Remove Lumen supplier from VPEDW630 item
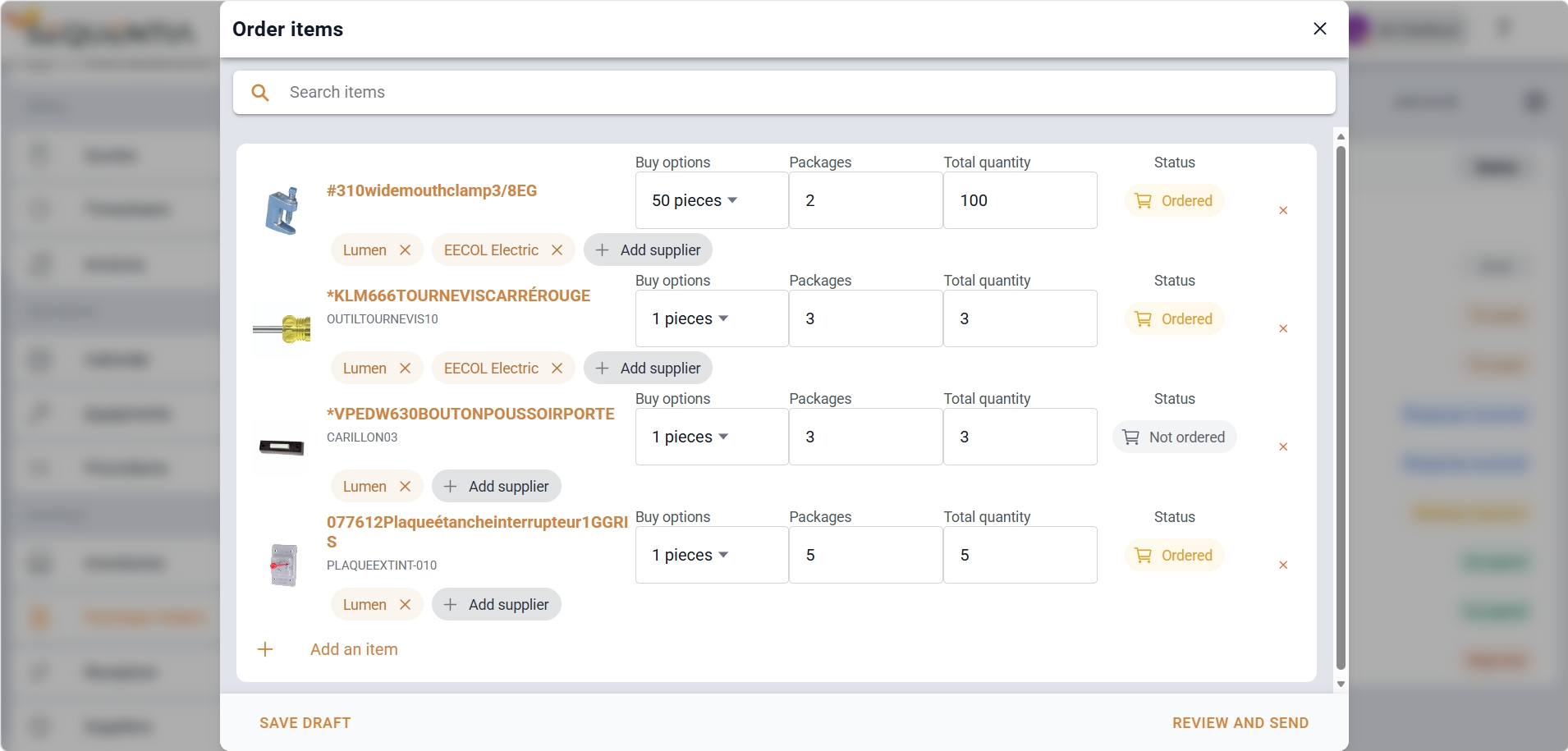Screen dimensions: 1568x751 405,487
